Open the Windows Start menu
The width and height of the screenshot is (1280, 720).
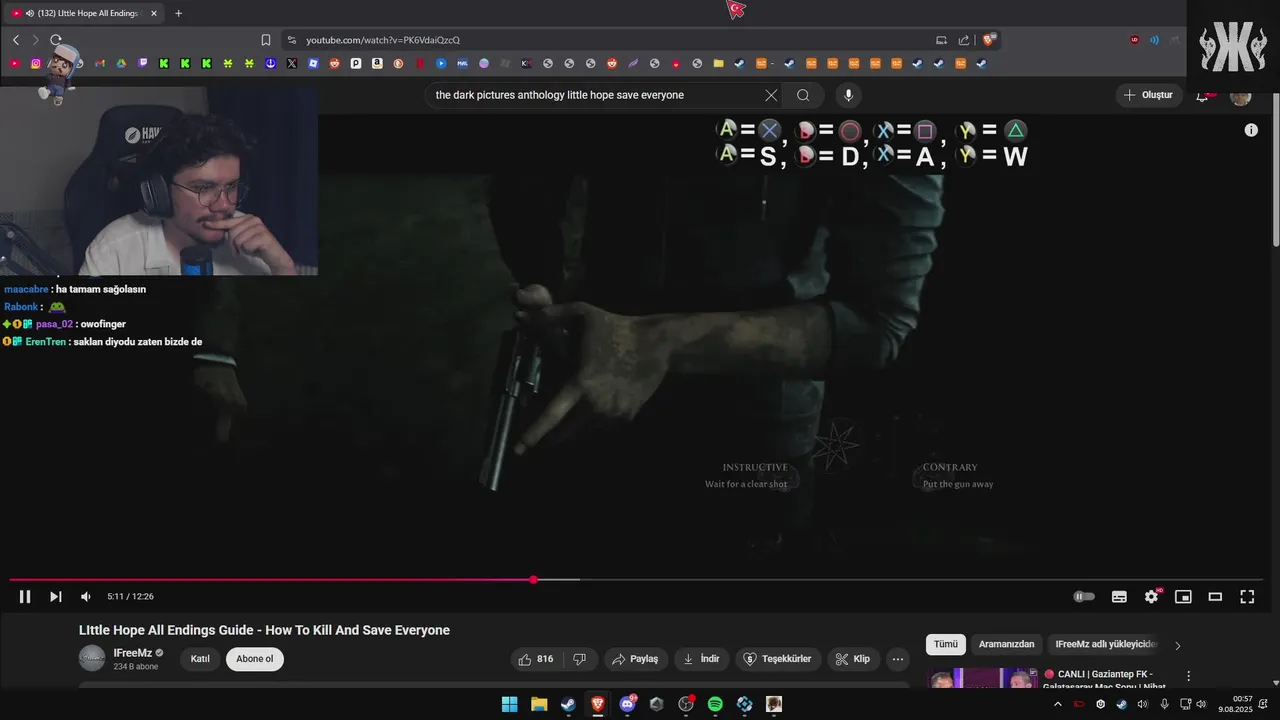(x=509, y=704)
